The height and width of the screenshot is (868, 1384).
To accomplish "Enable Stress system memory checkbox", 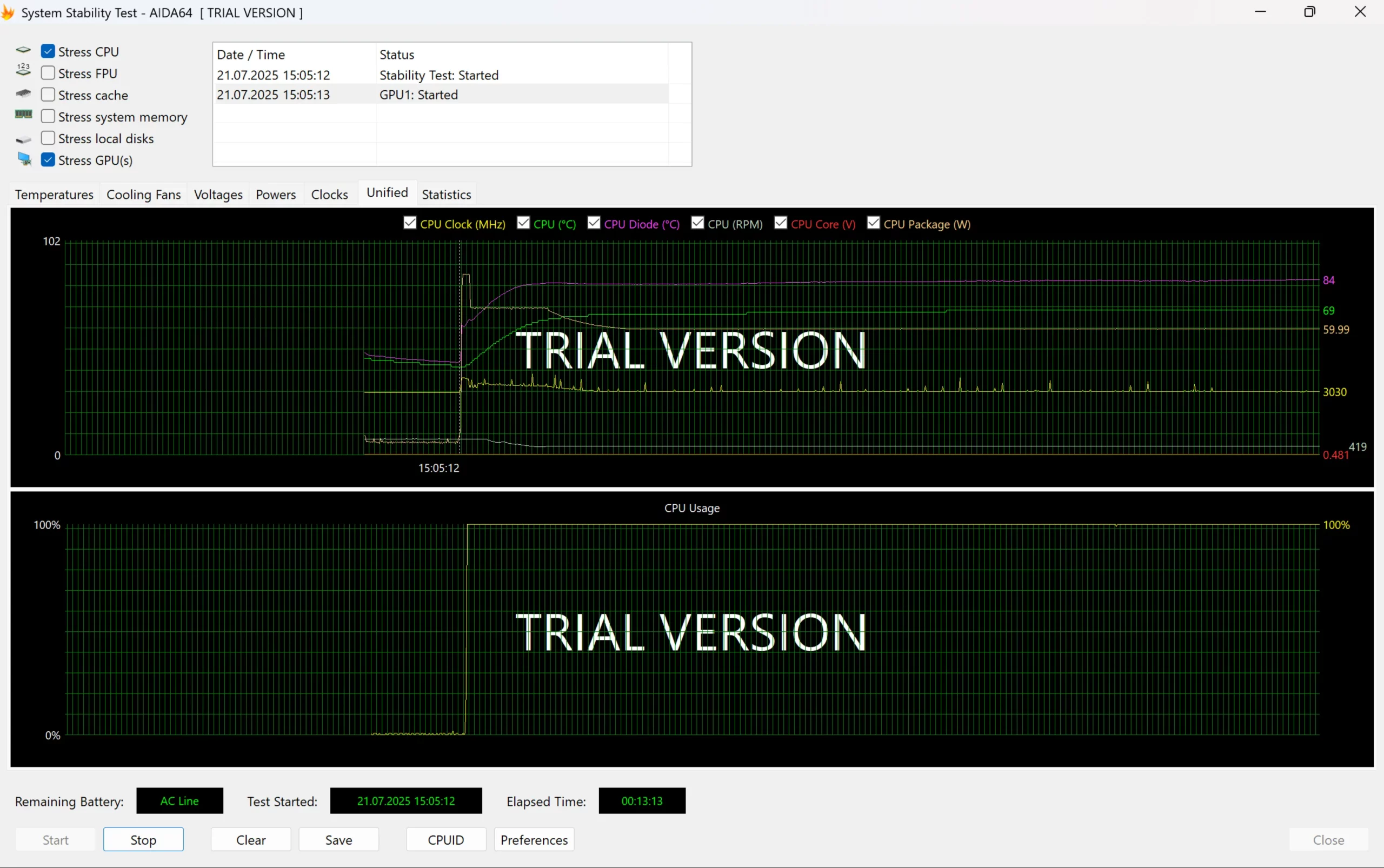I will [48, 117].
